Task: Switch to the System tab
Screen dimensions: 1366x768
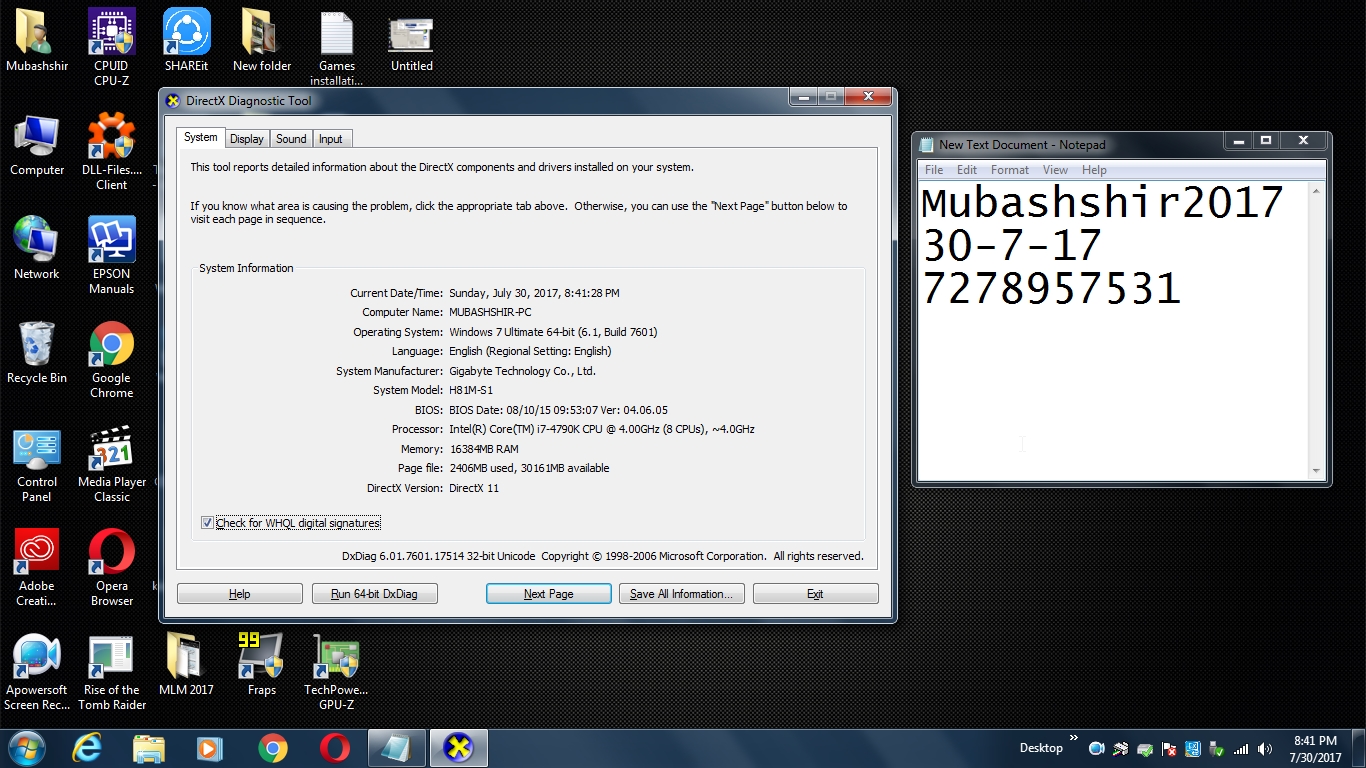Action: click(x=200, y=137)
